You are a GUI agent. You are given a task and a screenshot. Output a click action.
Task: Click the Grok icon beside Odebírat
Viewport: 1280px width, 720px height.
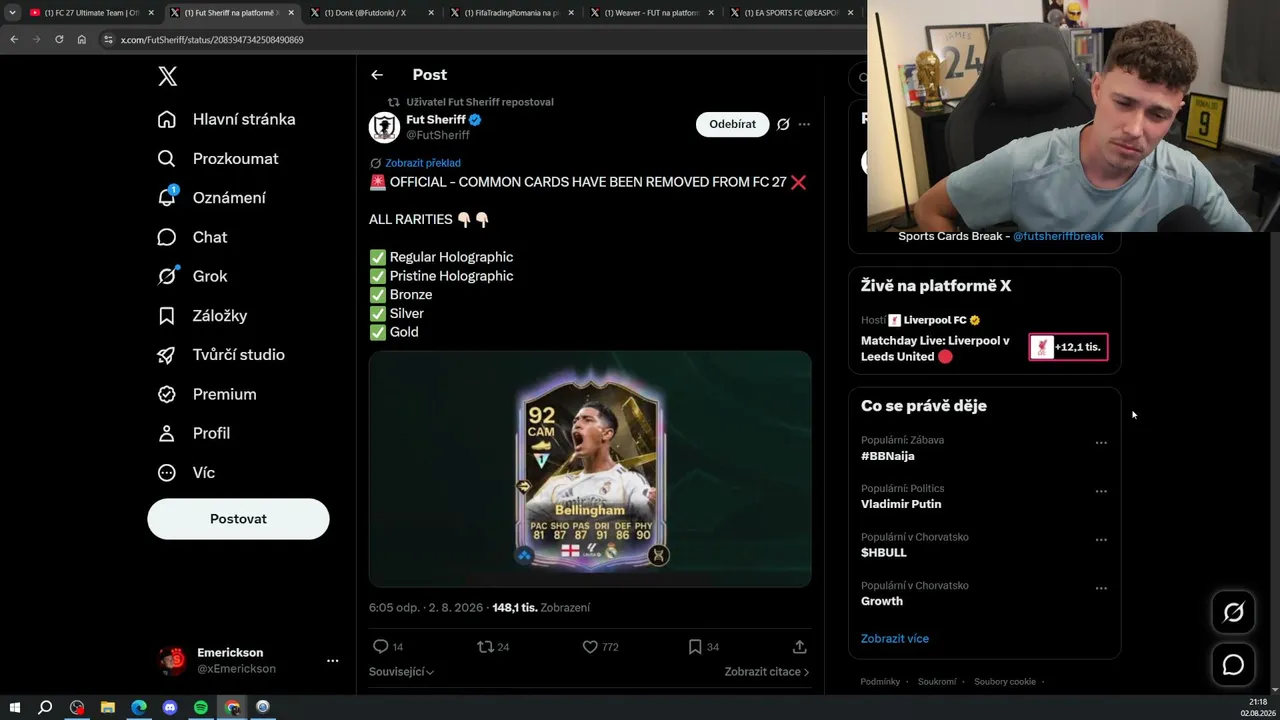point(783,124)
